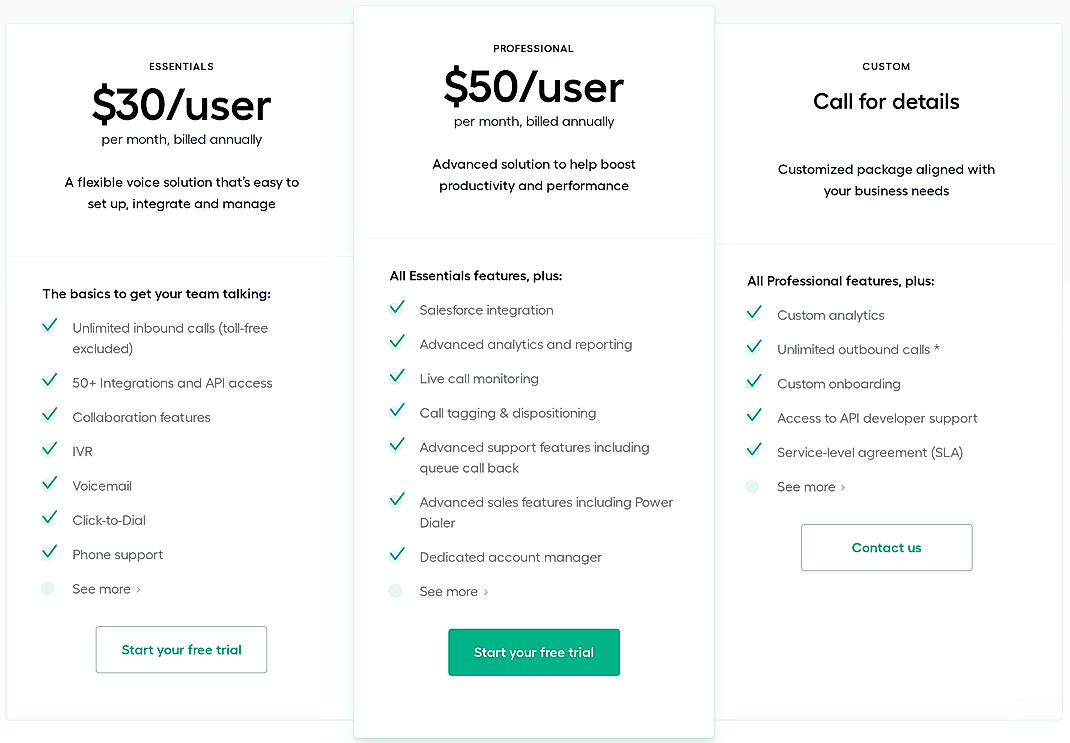The width and height of the screenshot is (1070, 743).
Task: Click the Call tagging & dispositioning checkmark
Action: 397,411
